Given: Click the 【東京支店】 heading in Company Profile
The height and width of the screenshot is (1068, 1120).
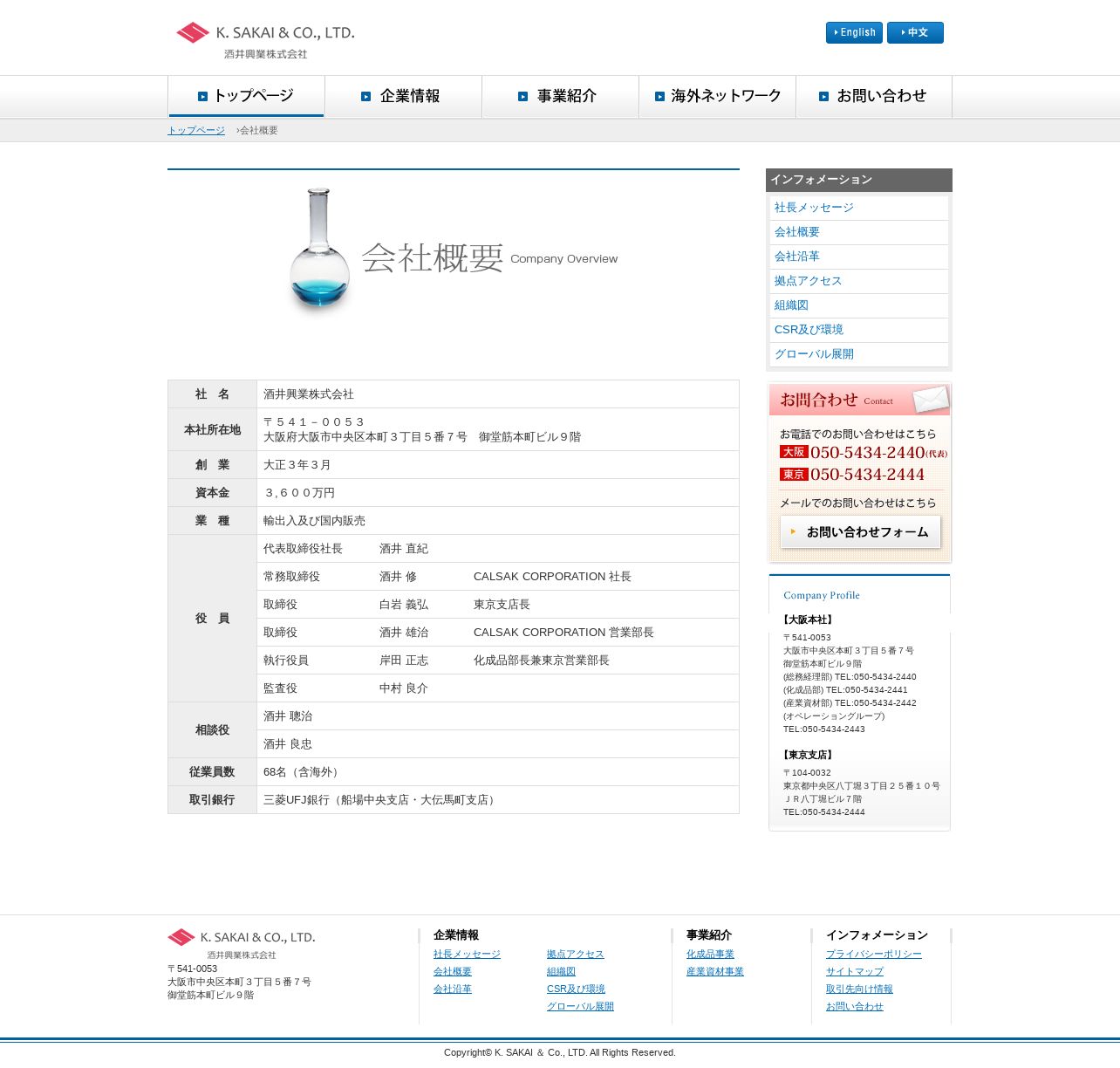Looking at the screenshot, I should 809,756.
